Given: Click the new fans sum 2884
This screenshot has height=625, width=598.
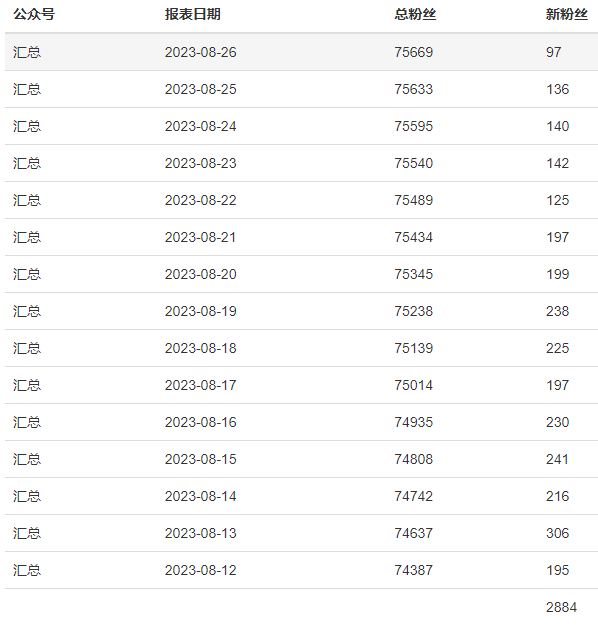Looking at the screenshot, I should click(x=561, y=607).
